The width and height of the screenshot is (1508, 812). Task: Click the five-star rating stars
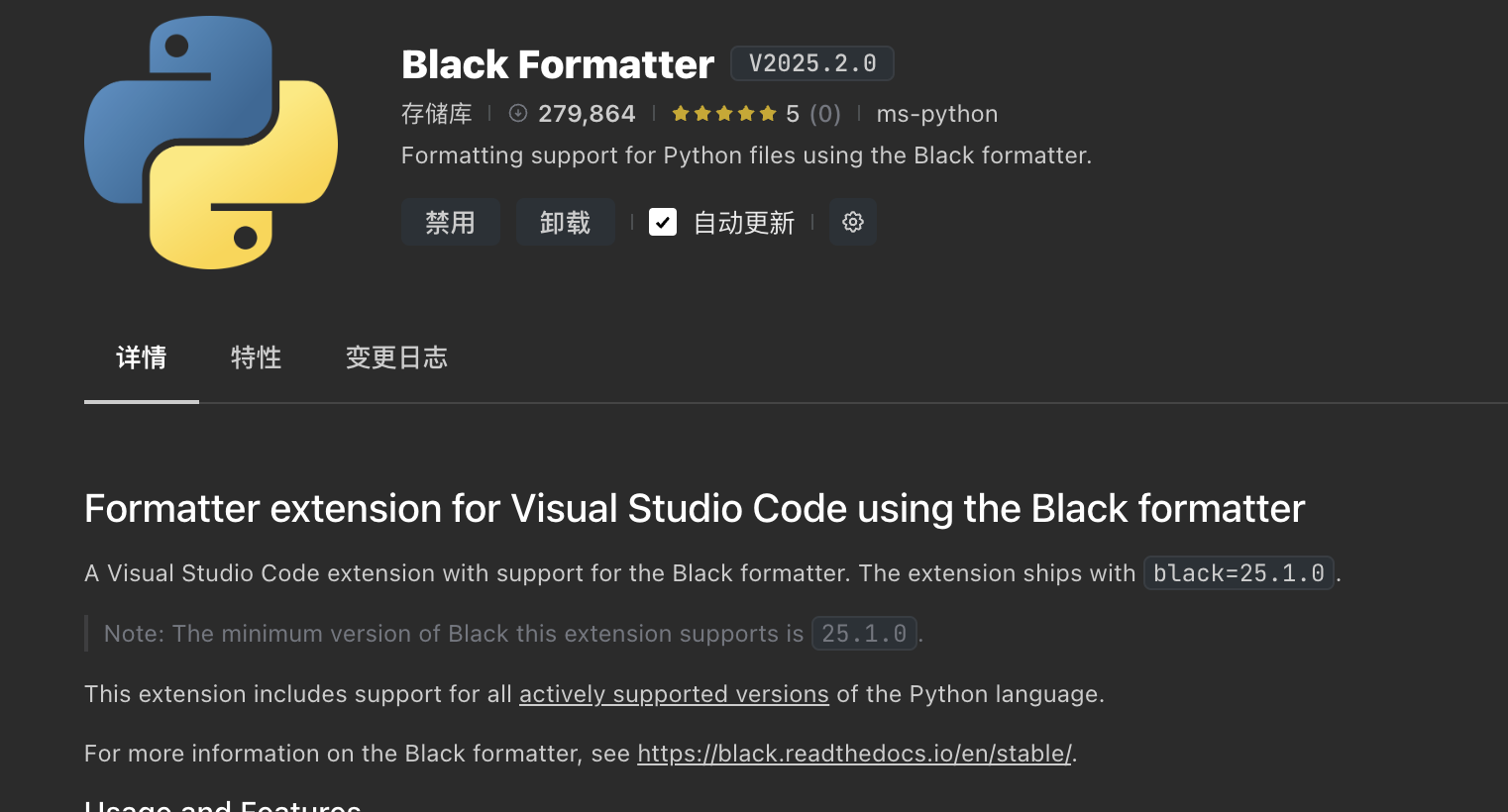point(724,114)
